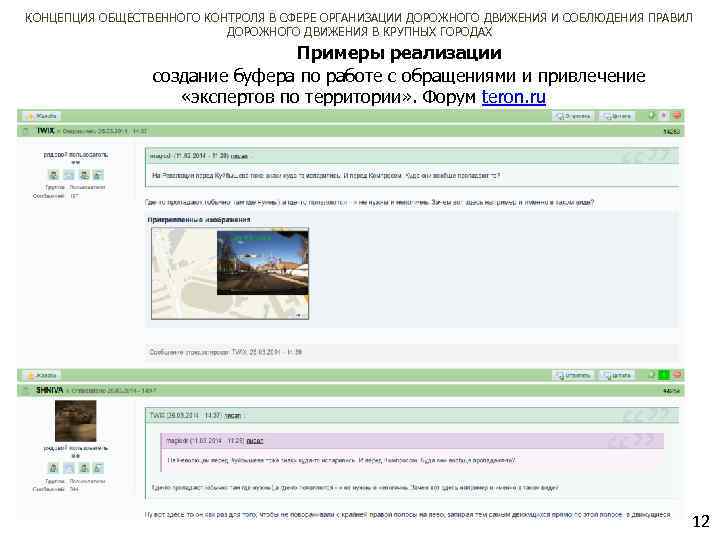Viewport: 720px width, 540px height.
Task: Open the teron.ru forum link
Action: [x=513, y=97]
